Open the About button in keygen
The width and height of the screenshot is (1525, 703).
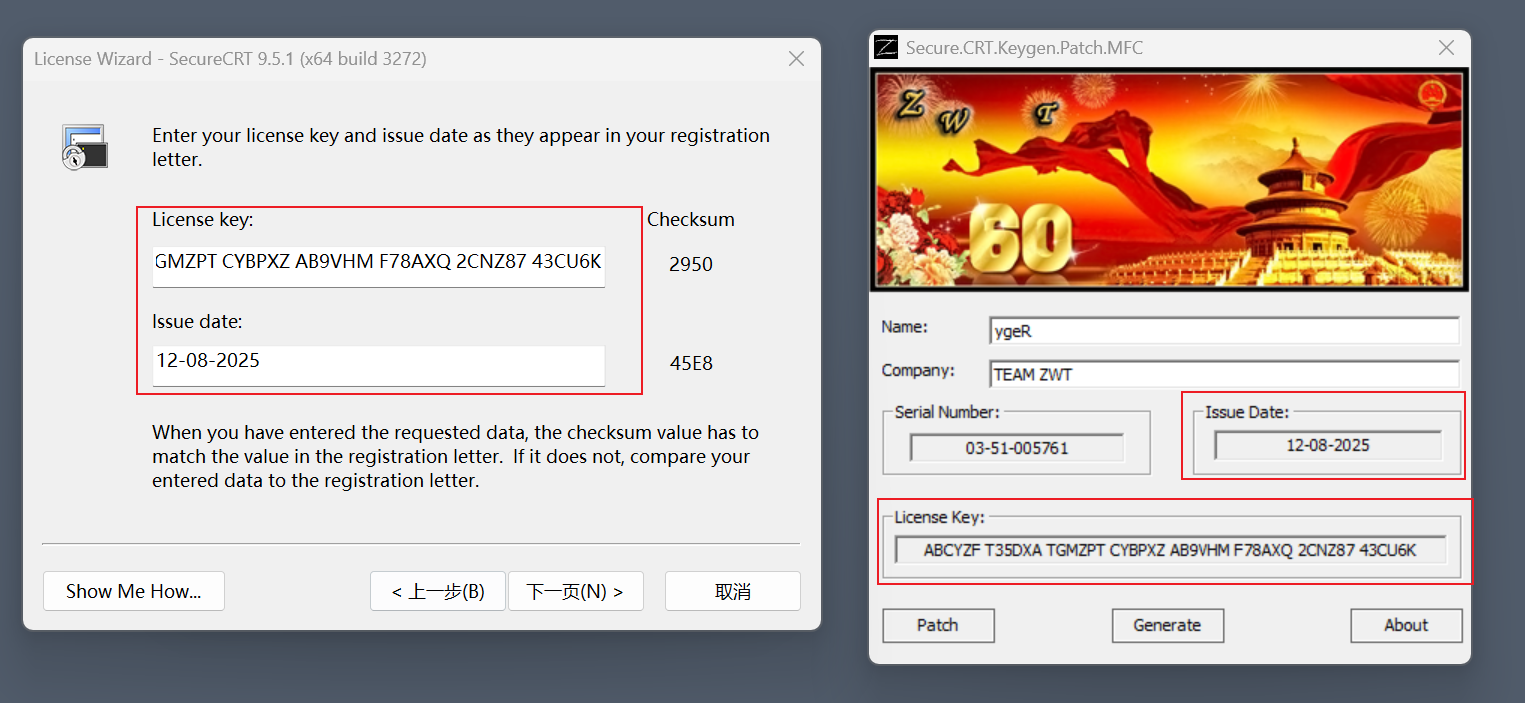pyautogui.click(x=1406, y=625)
